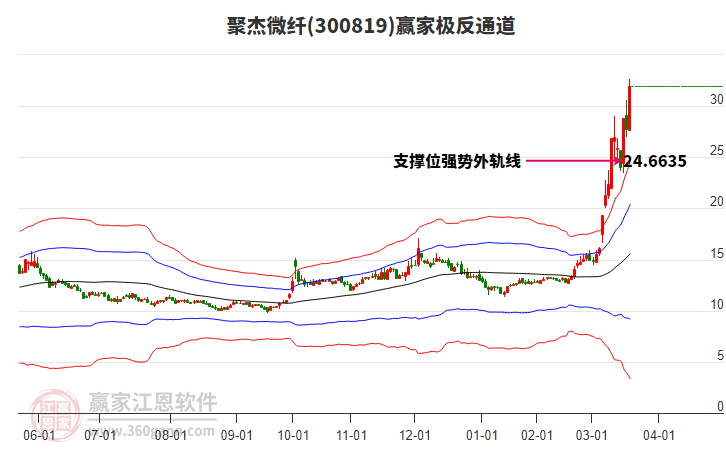This screenshot has width=726, height=450.
Task: Click the price axis label 15
Action: click(717, 254)
